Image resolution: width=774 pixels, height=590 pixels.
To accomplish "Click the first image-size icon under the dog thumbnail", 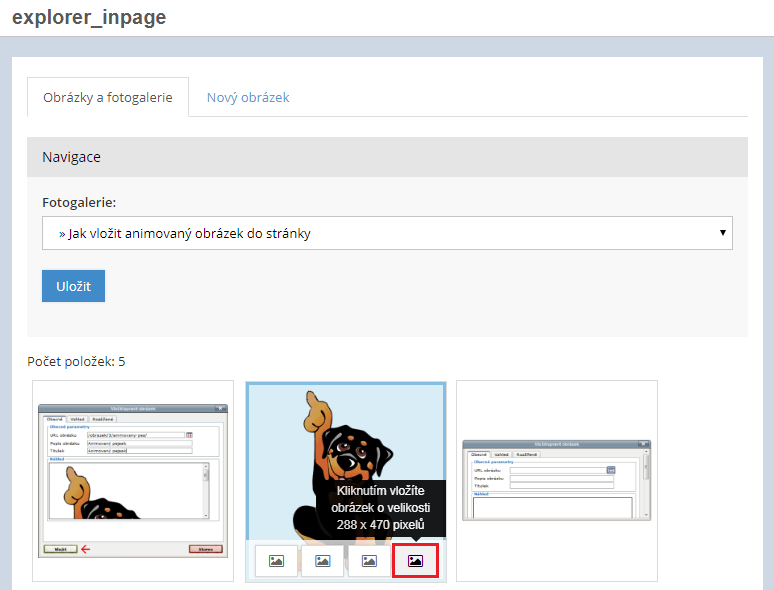I will (277, 561).
